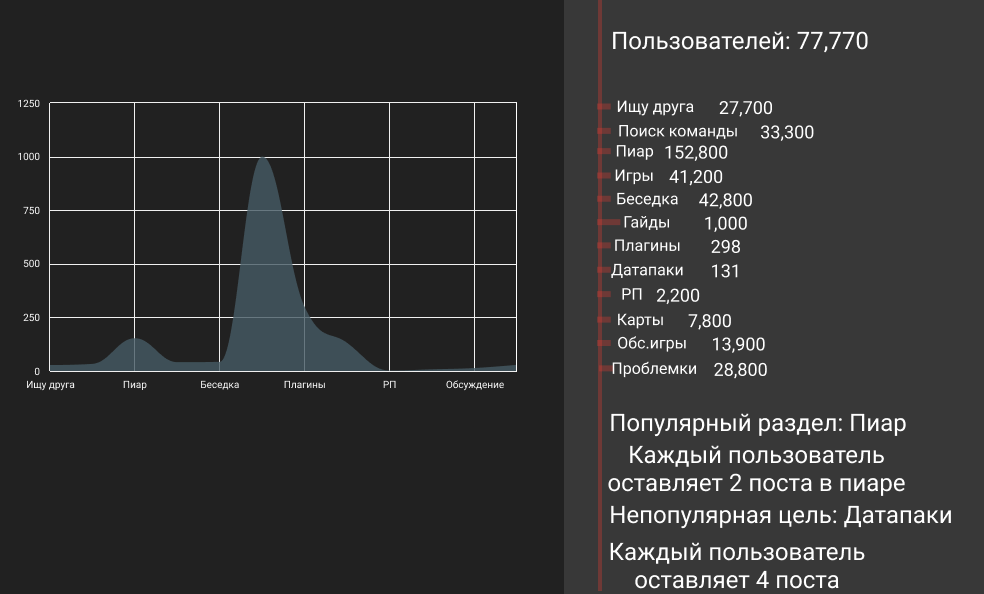This screenshot has width=984, height=594.
Task: Select the 'Игры' label
Action: point(634,176)
